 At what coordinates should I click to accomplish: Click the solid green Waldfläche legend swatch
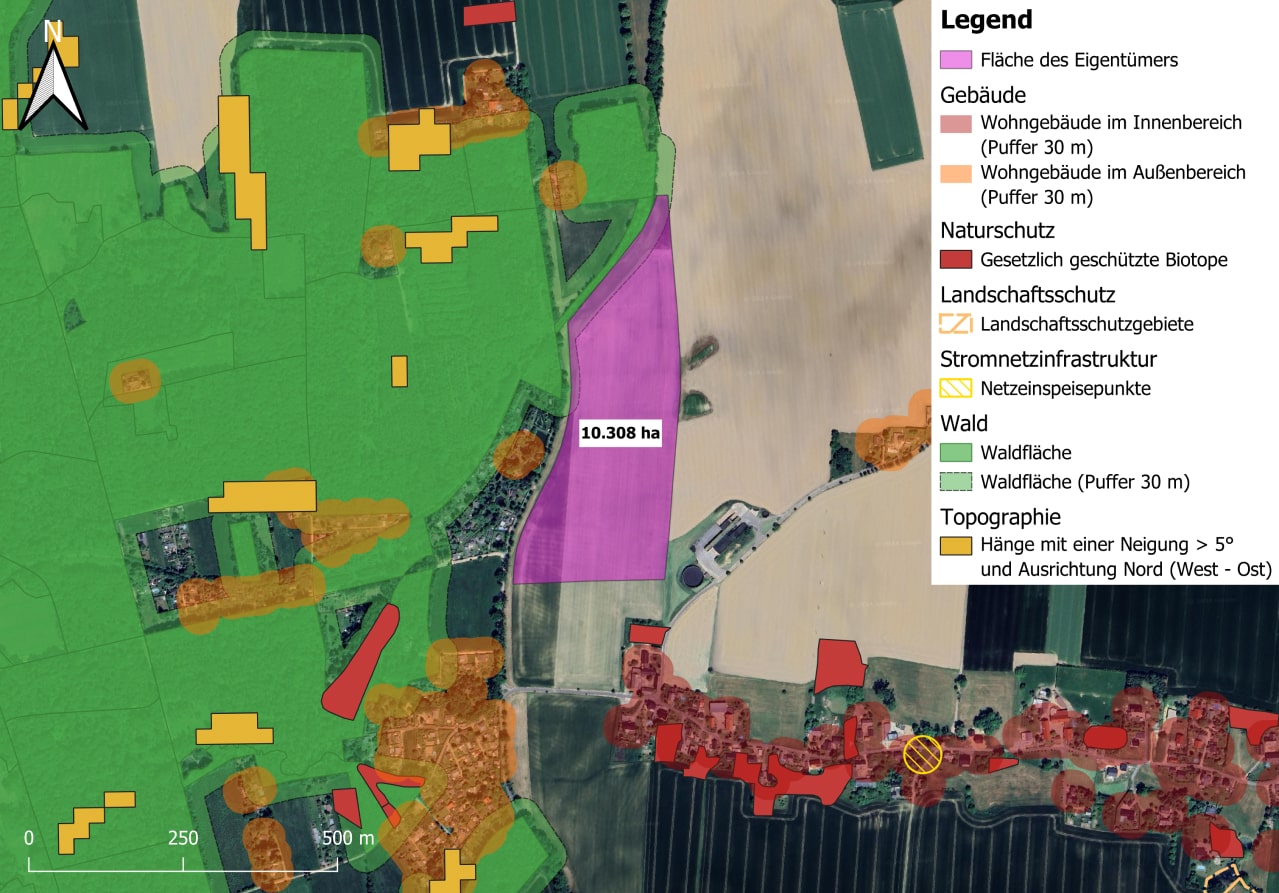(956, 453)
